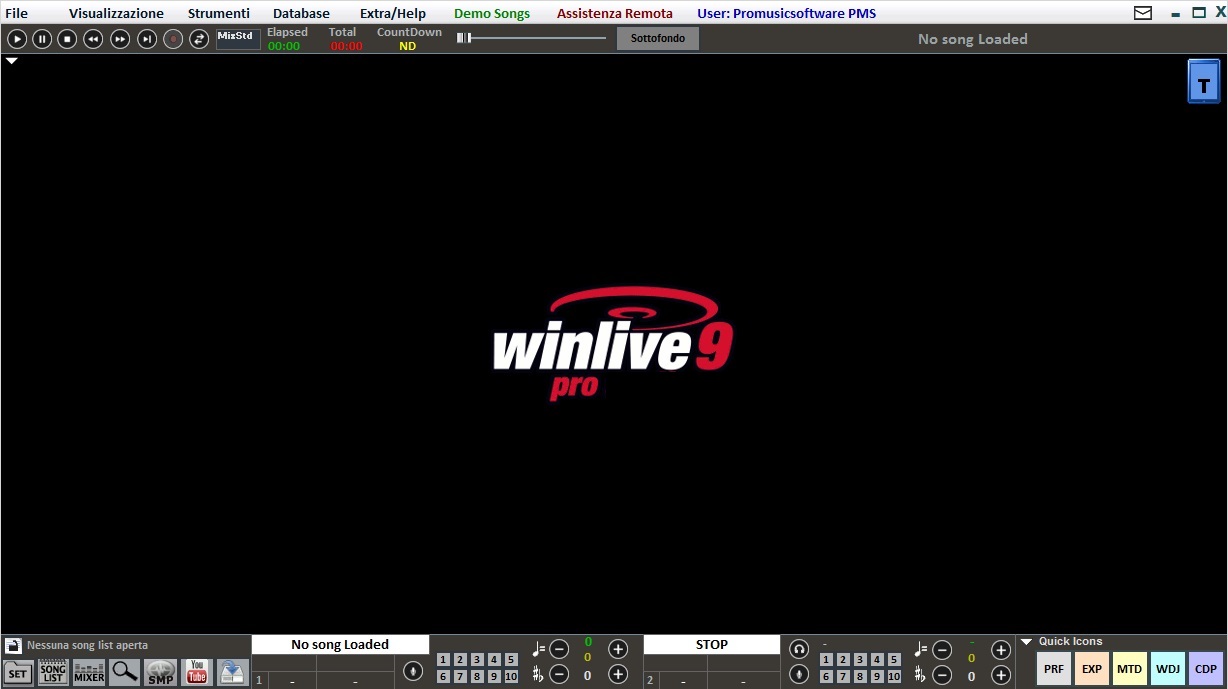
Task: Open the SMP sampler icon
Action: pos(161,672)
